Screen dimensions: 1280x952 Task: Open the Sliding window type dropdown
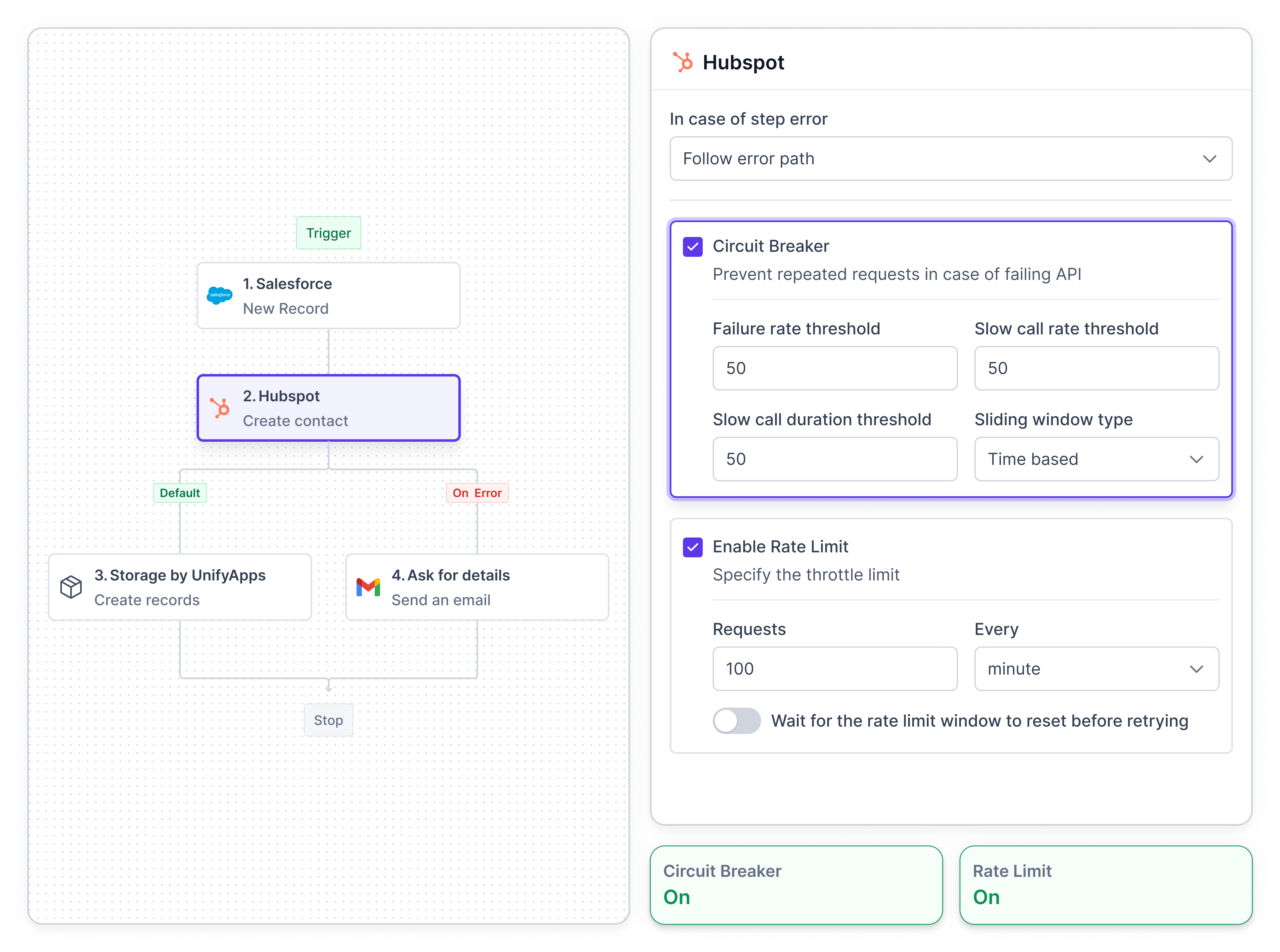[x=1096, y=459]
